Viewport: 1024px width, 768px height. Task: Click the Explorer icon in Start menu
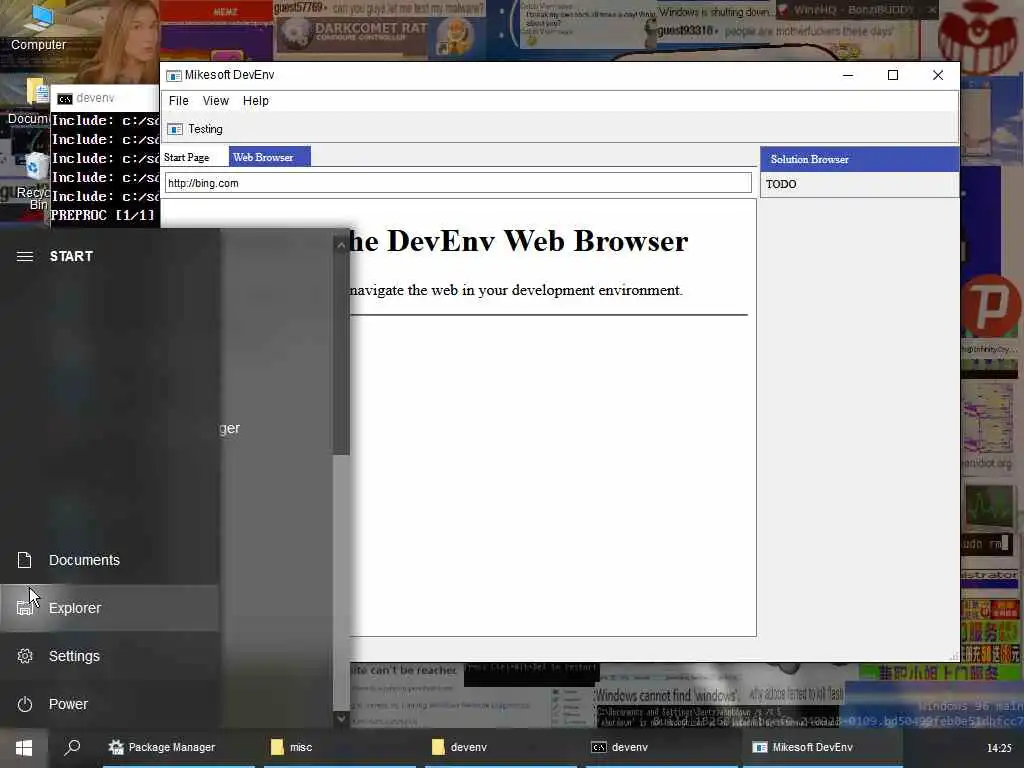(25, 608)
